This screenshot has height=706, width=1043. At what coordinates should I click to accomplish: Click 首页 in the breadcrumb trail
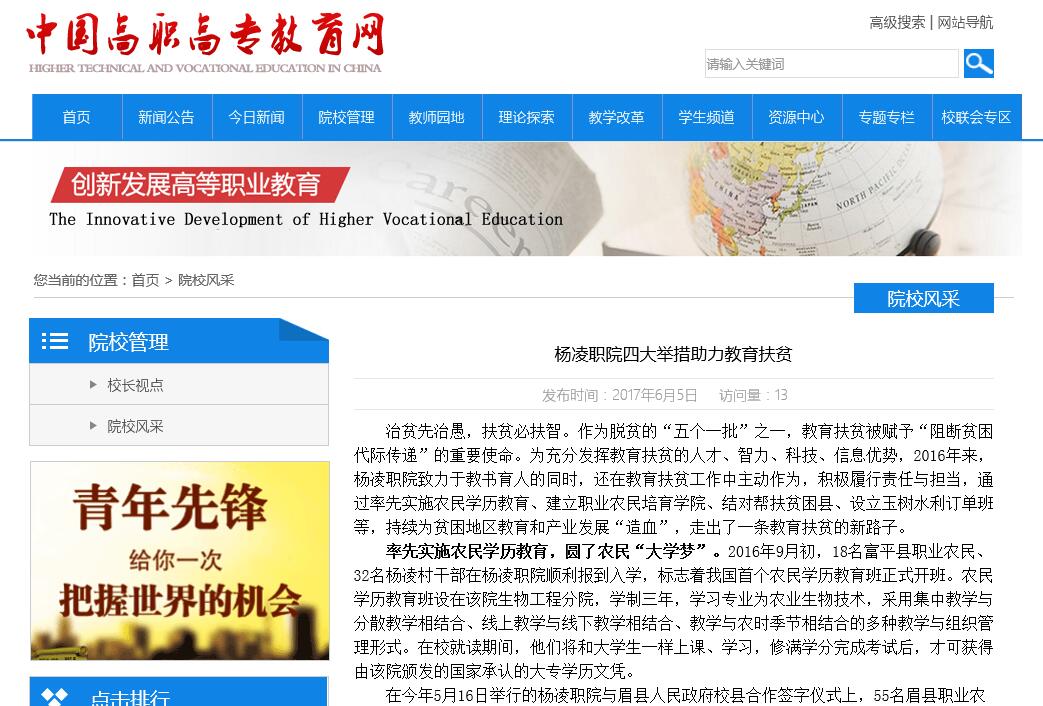[145, 280]
